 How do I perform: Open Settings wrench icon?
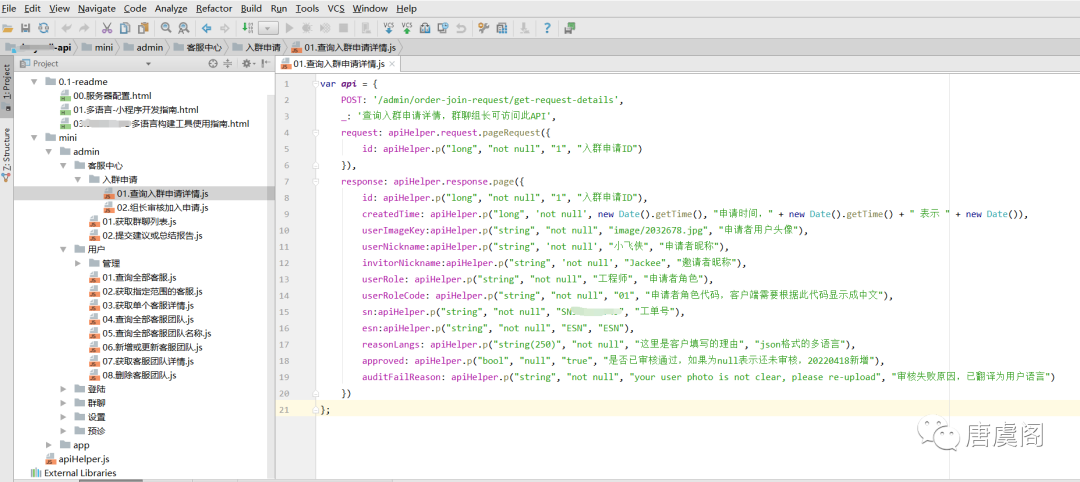tap(484, 28)
